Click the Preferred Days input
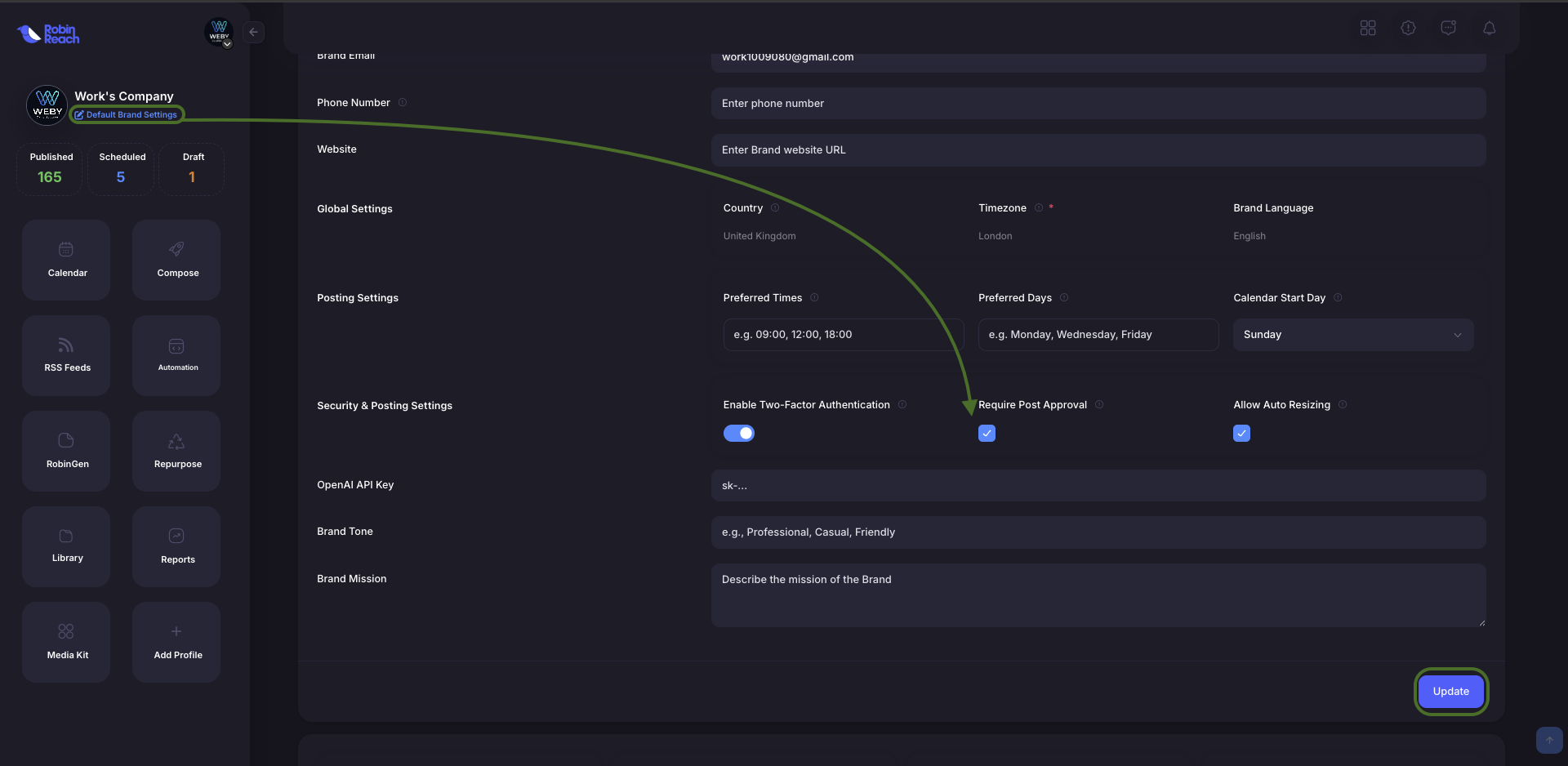This screenshot has height=766, width=1568. [x=1098, y=335]
